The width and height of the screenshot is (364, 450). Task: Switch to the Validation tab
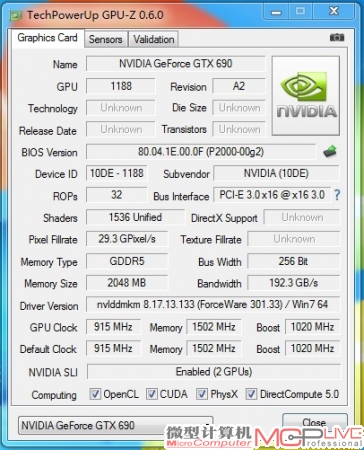pos(154,39)
